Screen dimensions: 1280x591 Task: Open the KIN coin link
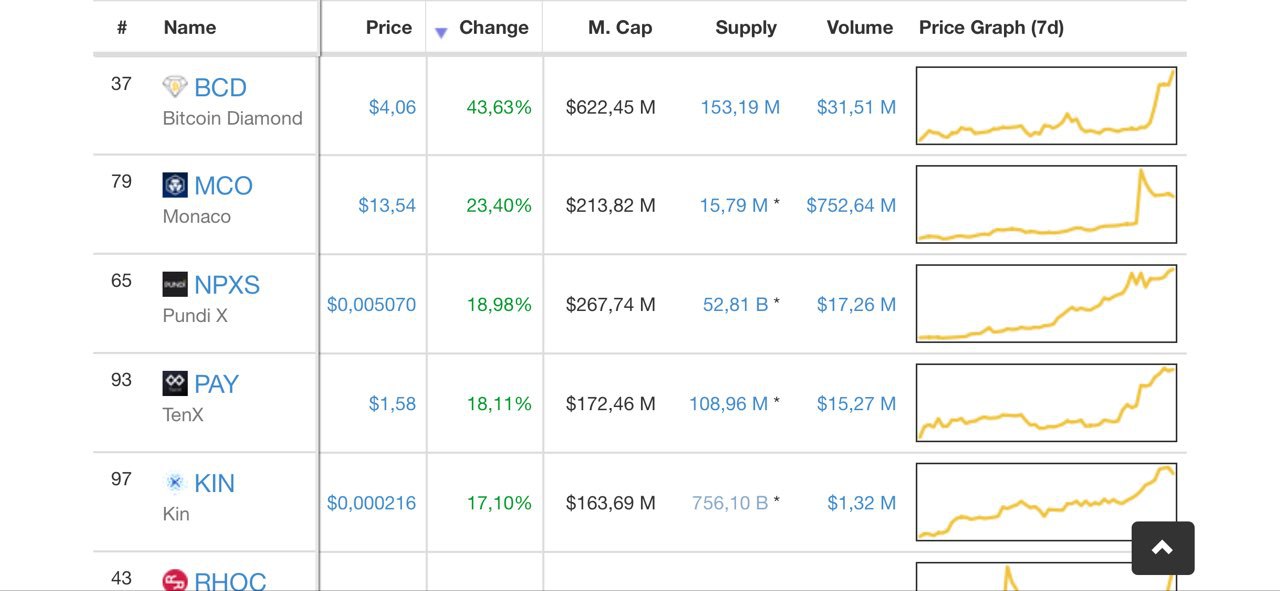(214, 484)
